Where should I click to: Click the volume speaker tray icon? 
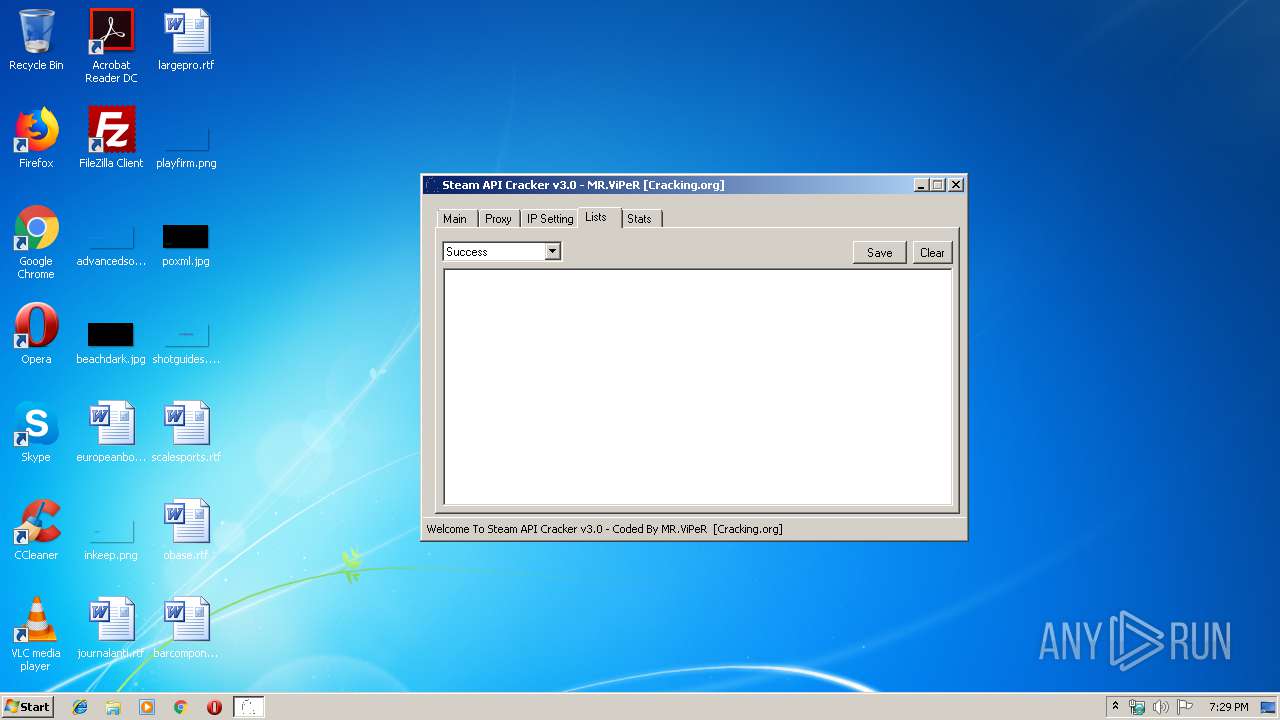(x=1160, y=707)
